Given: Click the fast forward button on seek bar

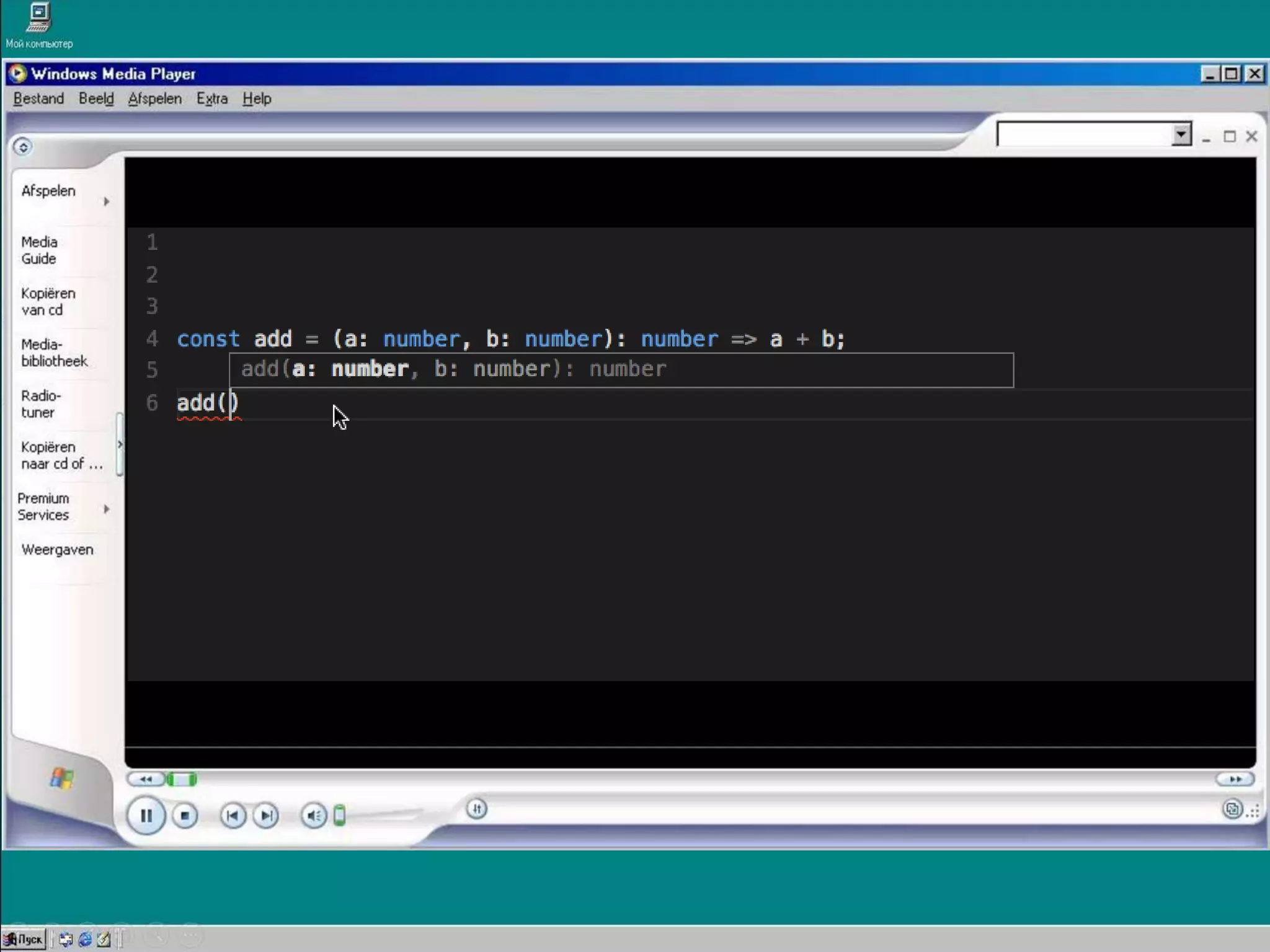Looking at the screenshot, I should (1235, 779).
